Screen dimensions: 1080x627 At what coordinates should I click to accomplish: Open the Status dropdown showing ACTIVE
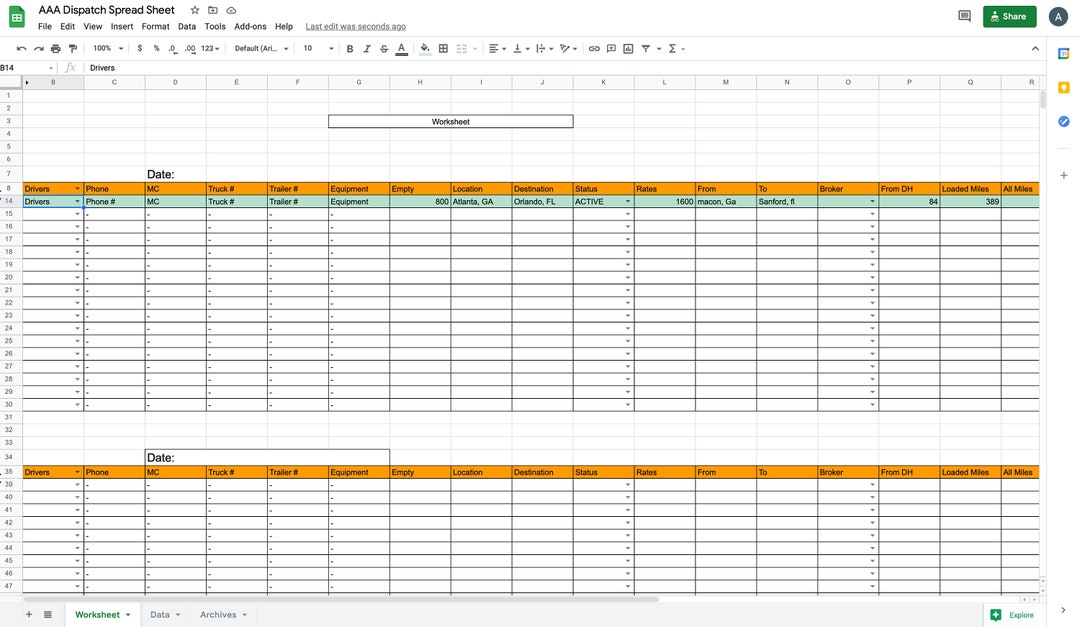[x=628, y=201]
